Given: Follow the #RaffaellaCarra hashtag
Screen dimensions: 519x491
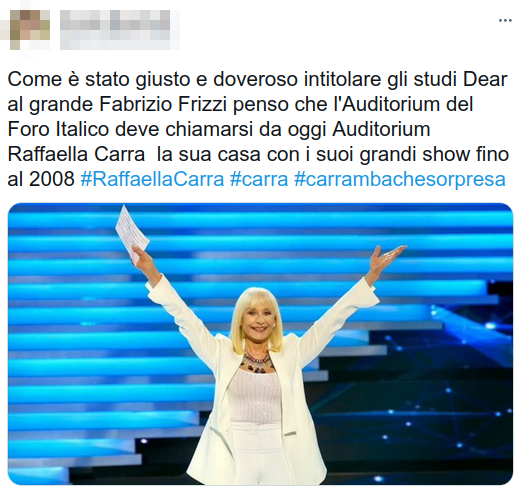Looking at the screenshot, I should (x=152, y=179).
